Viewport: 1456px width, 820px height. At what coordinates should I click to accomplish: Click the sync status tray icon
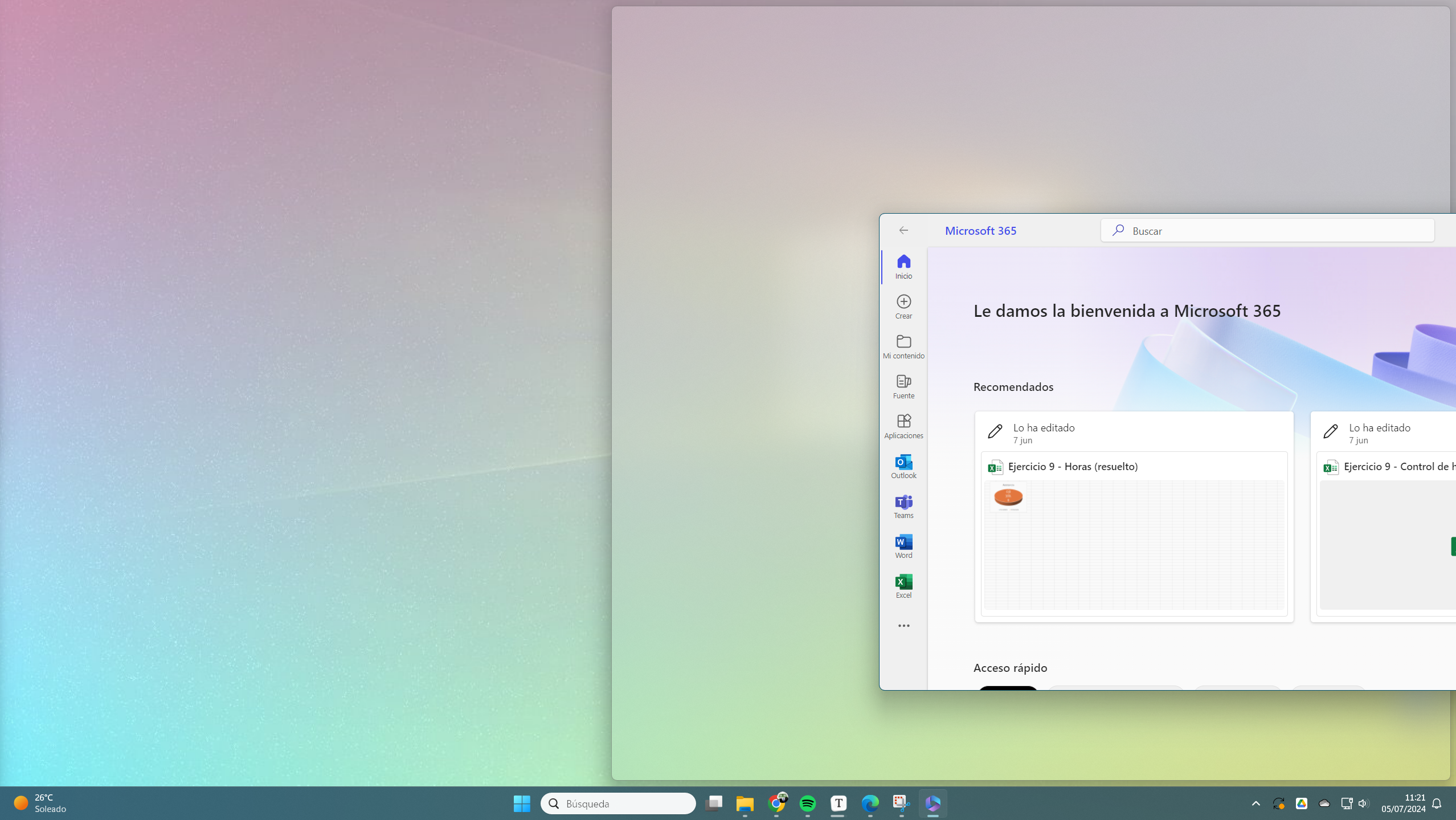[x=1278, y=803]
